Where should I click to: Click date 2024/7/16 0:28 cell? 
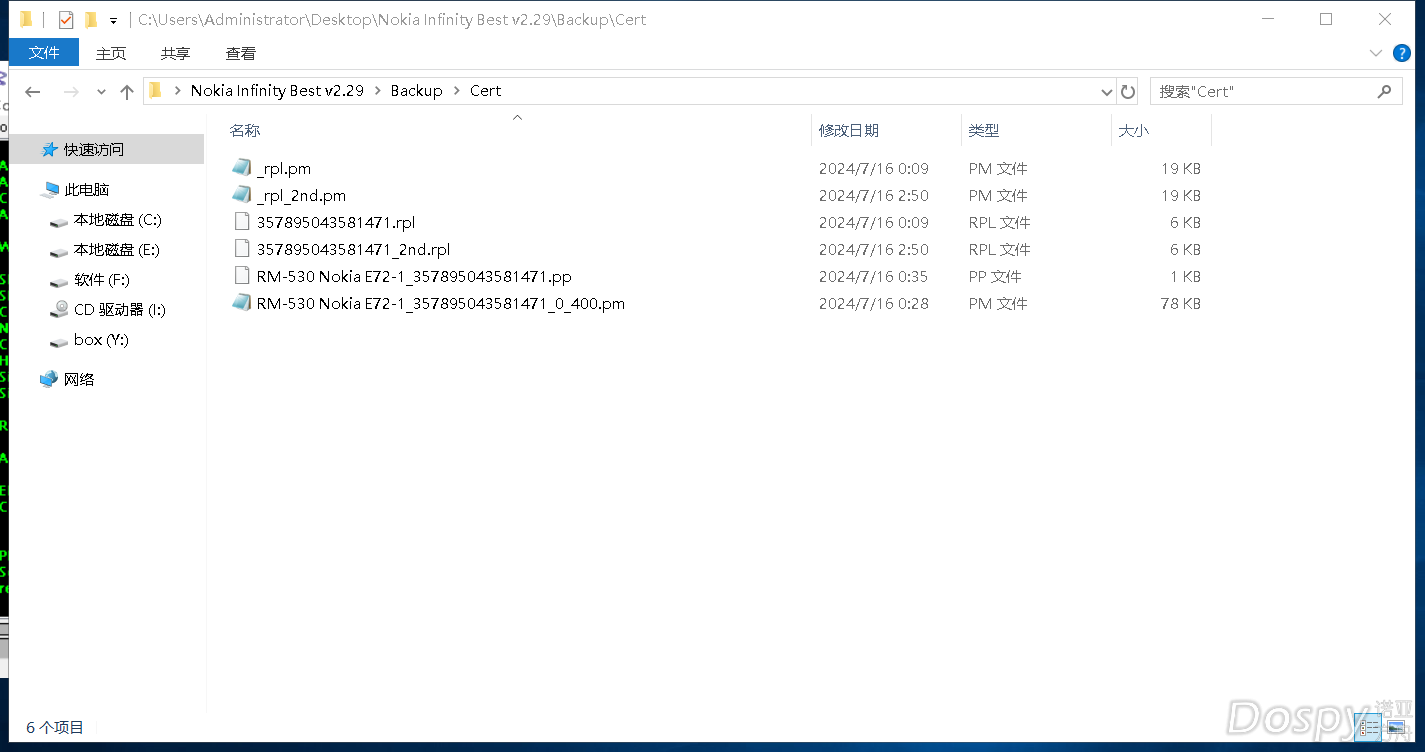coord(874,304)
